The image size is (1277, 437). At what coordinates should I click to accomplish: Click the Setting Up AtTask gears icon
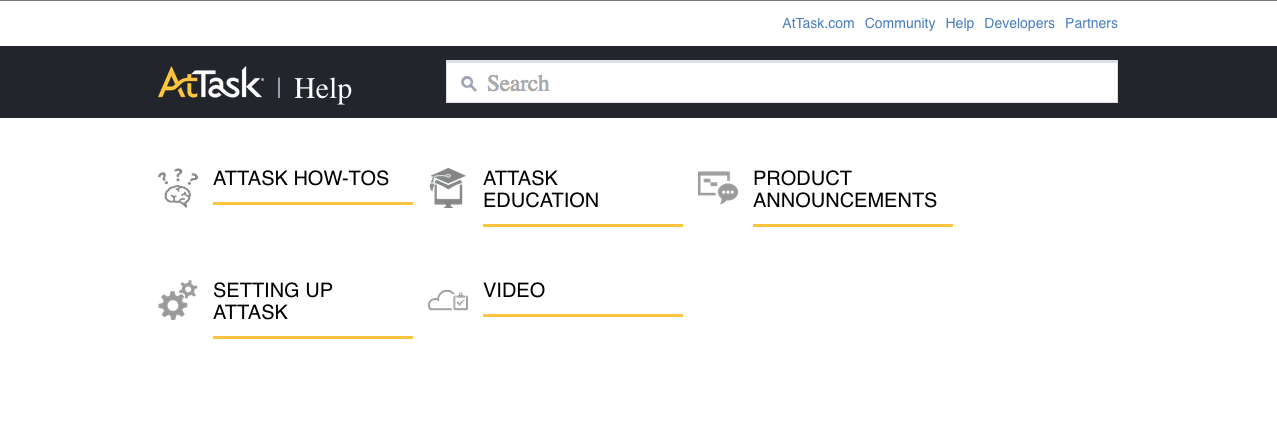tap(177, 300)
